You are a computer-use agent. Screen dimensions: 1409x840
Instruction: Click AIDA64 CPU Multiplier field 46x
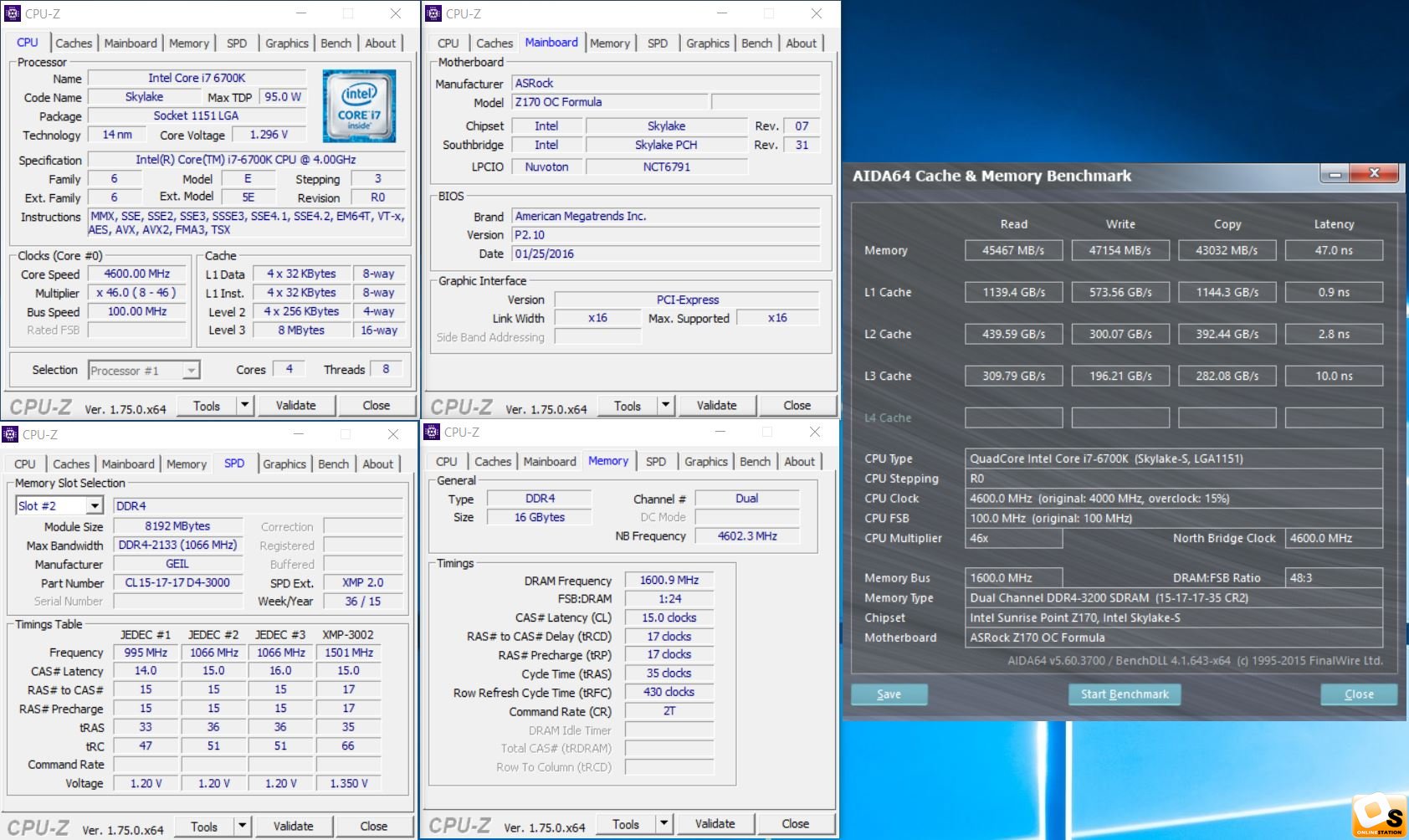point(1013,538)
